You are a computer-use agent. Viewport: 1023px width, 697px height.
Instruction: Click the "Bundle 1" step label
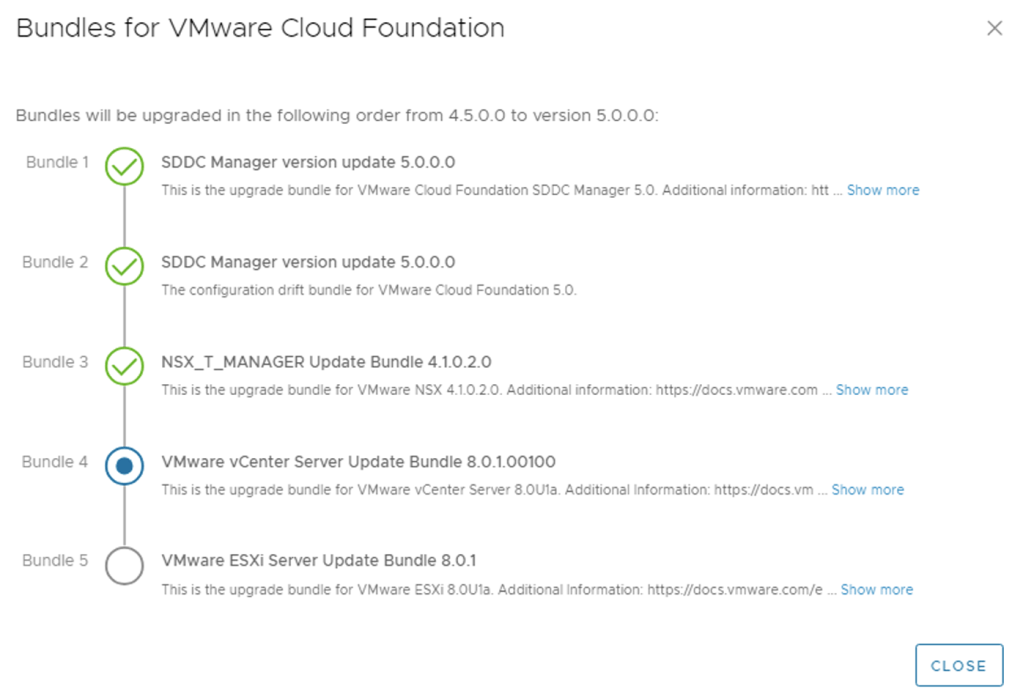[x=57, y=162]
